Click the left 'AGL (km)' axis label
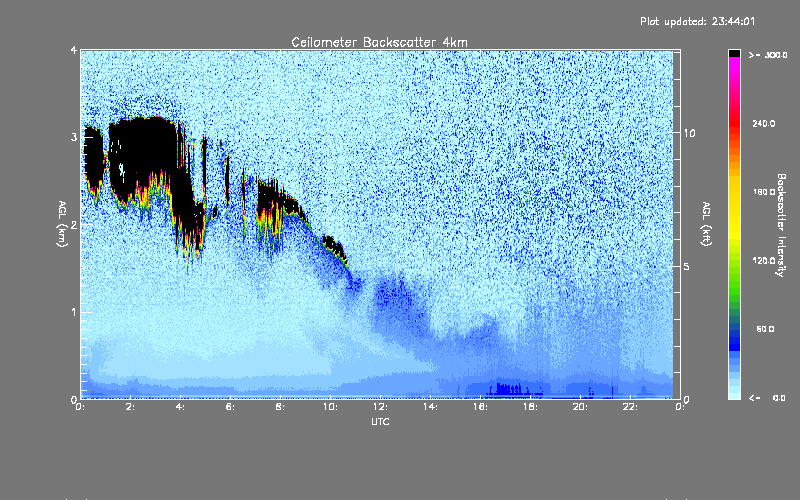 pyautogui.click(x=62, y=224)
